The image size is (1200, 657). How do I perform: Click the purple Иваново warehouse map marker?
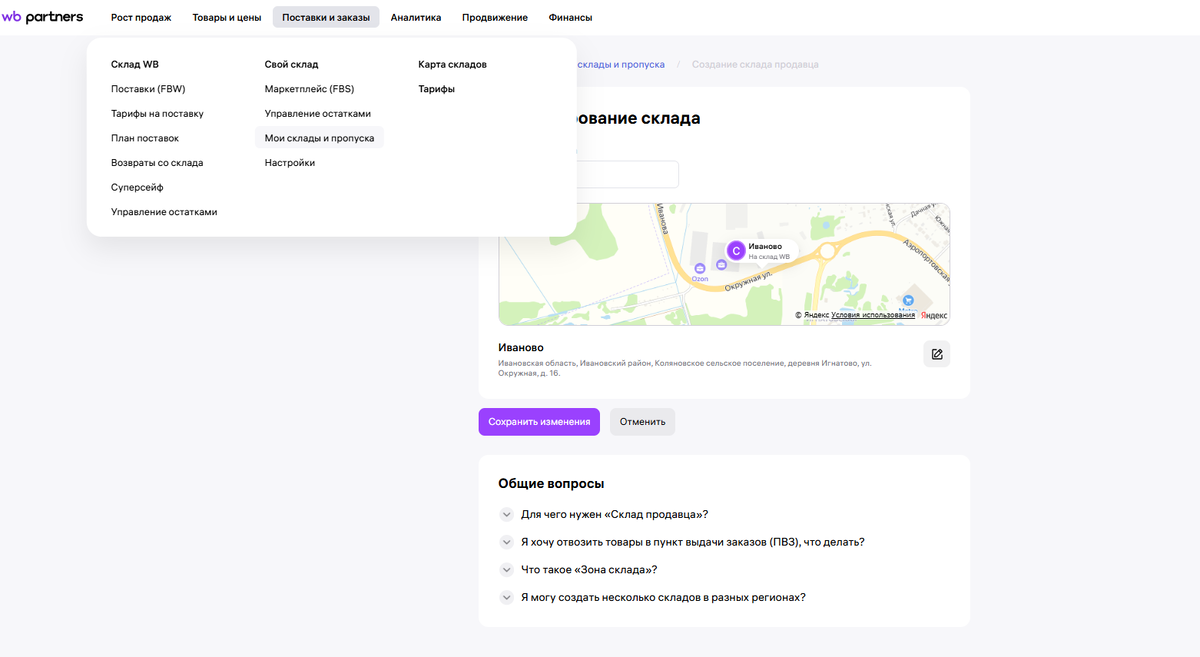click(x=736, y=251)
